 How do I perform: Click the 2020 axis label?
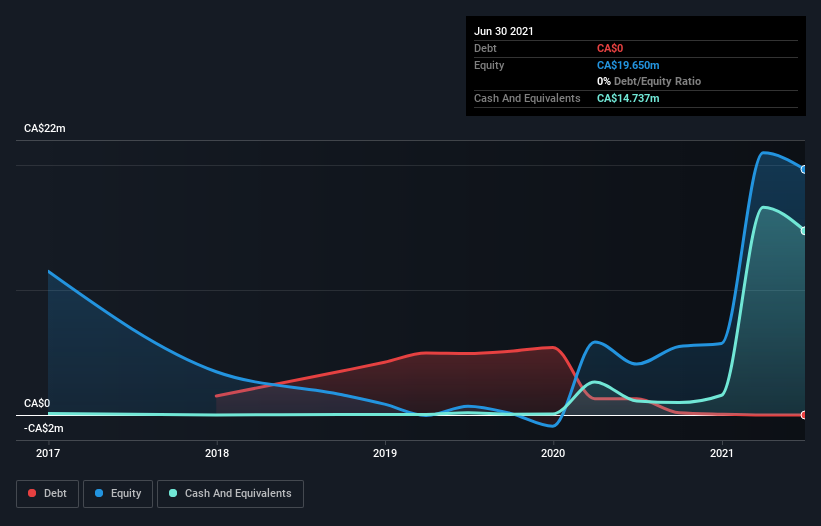(553, 453)
